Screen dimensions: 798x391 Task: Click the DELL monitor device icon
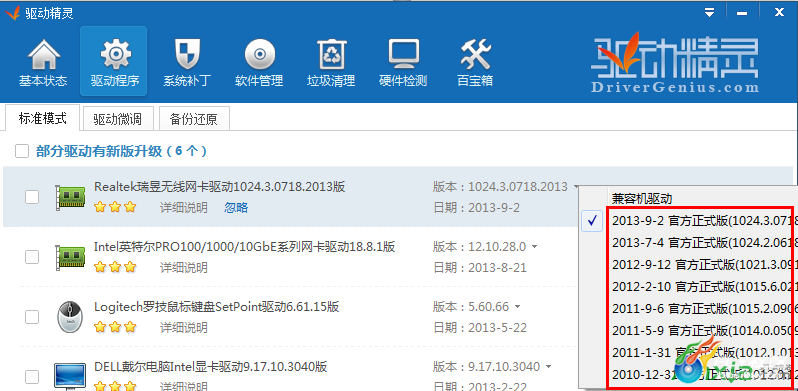(70, 376)
